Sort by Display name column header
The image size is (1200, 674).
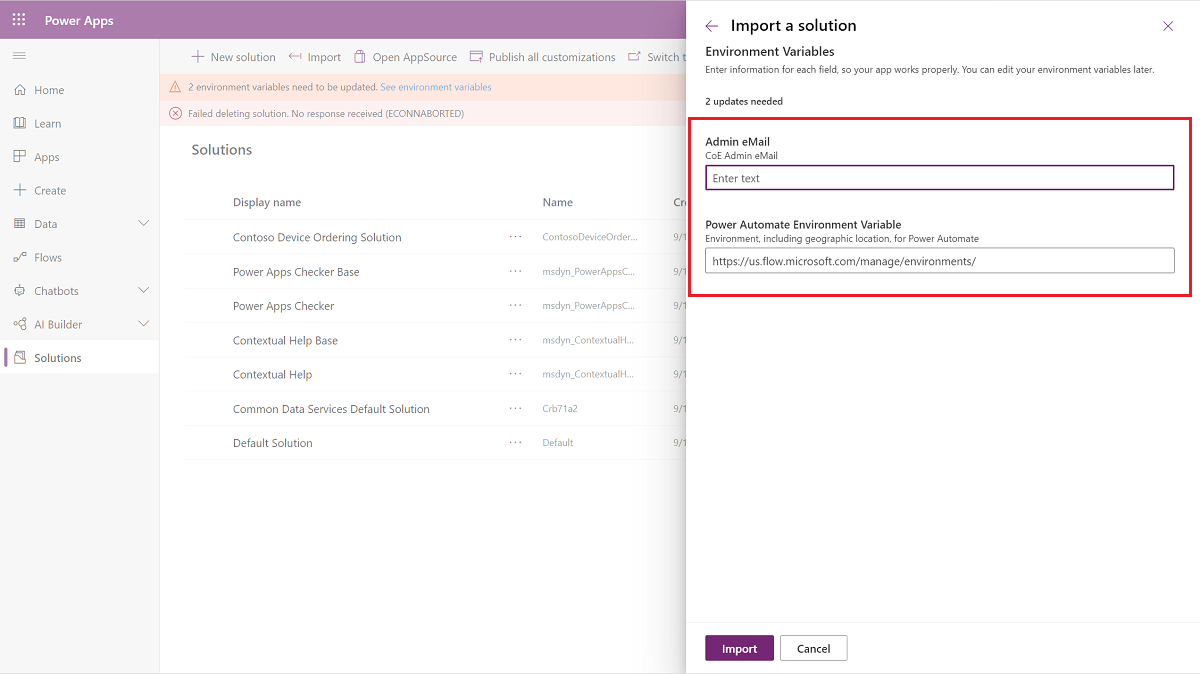point(267,202)
